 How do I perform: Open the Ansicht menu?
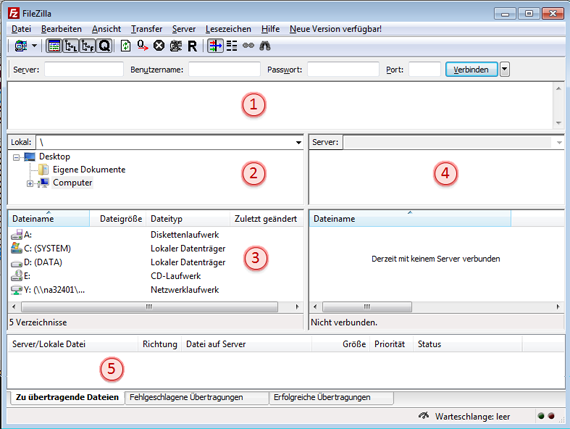[x=106, y=29]
